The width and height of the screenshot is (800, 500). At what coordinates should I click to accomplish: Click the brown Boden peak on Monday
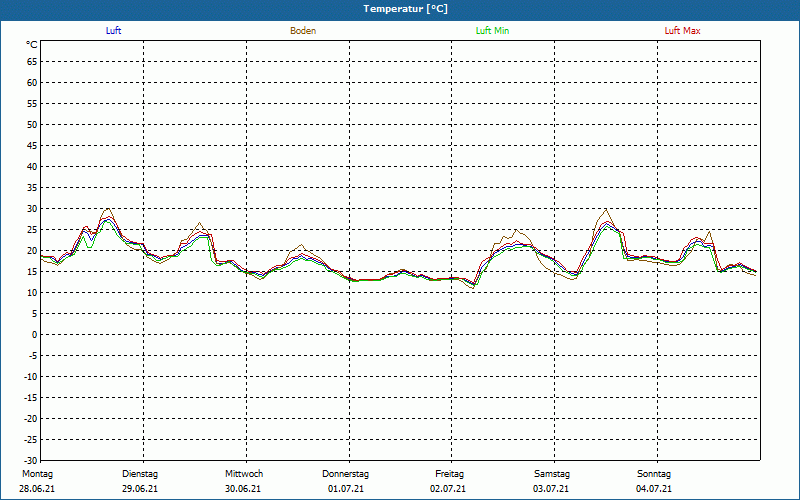[x=108, y=209]
